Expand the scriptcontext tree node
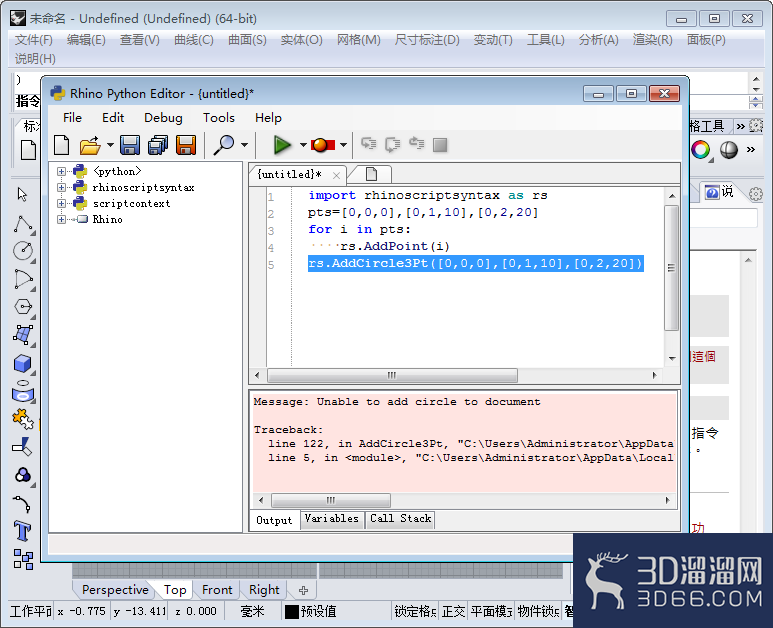Screen dimensions: 773x628 tap(61, 203)
